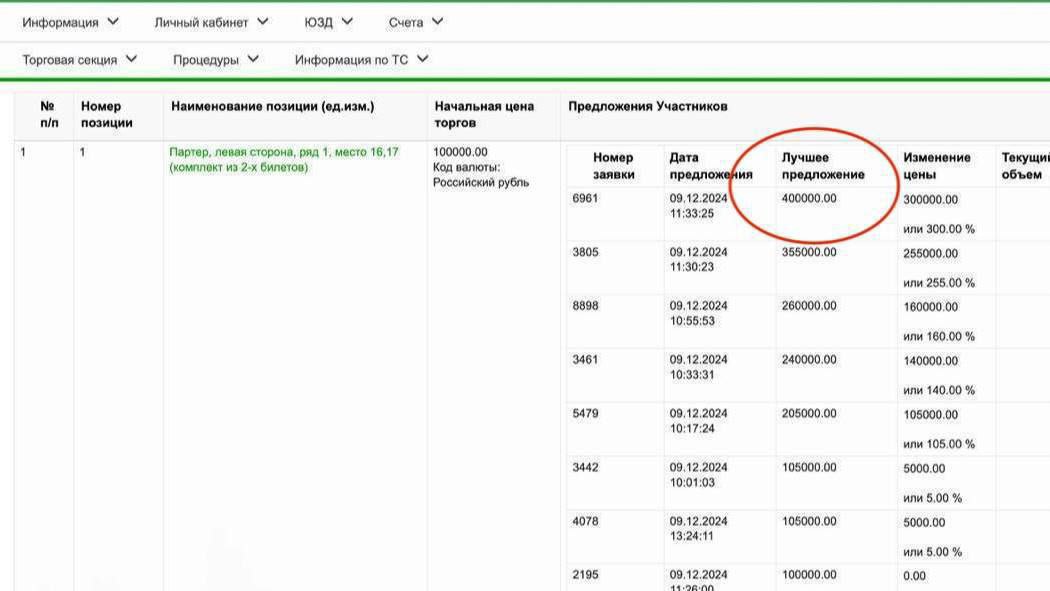
Task: Select the best offer value "400000.00"
Action: coord(809,199)
